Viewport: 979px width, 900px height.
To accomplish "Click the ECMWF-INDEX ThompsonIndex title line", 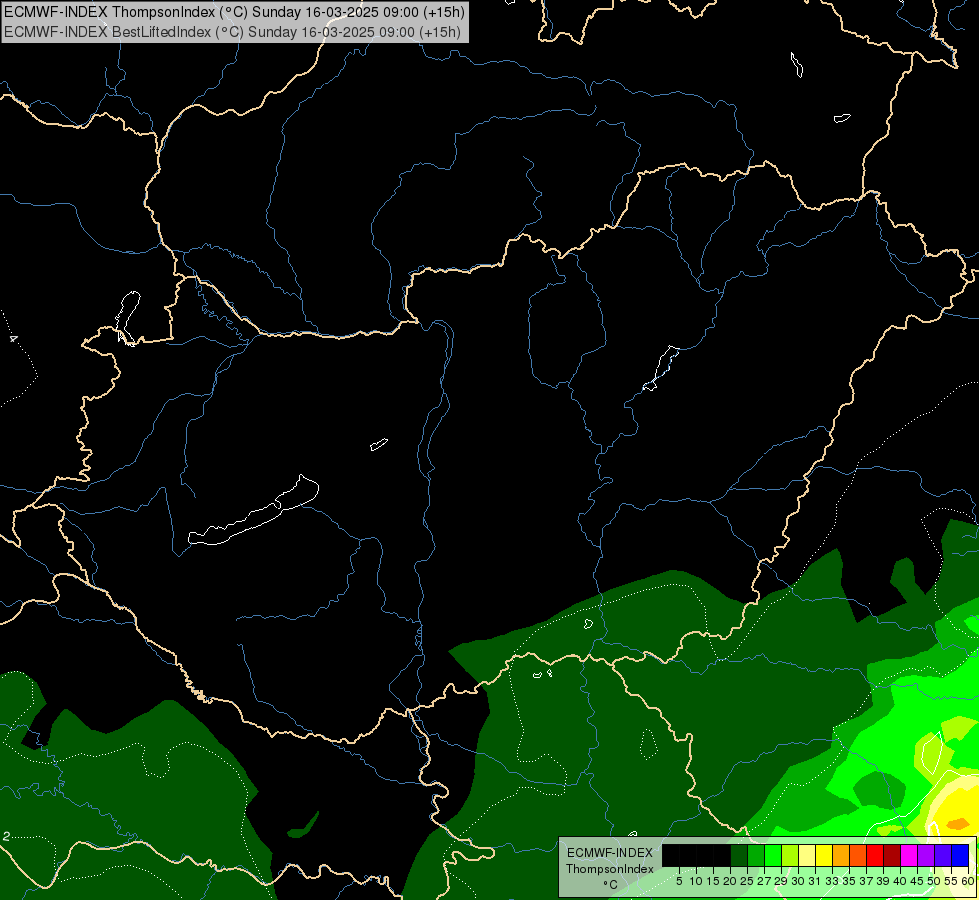I will coord(234,12).
